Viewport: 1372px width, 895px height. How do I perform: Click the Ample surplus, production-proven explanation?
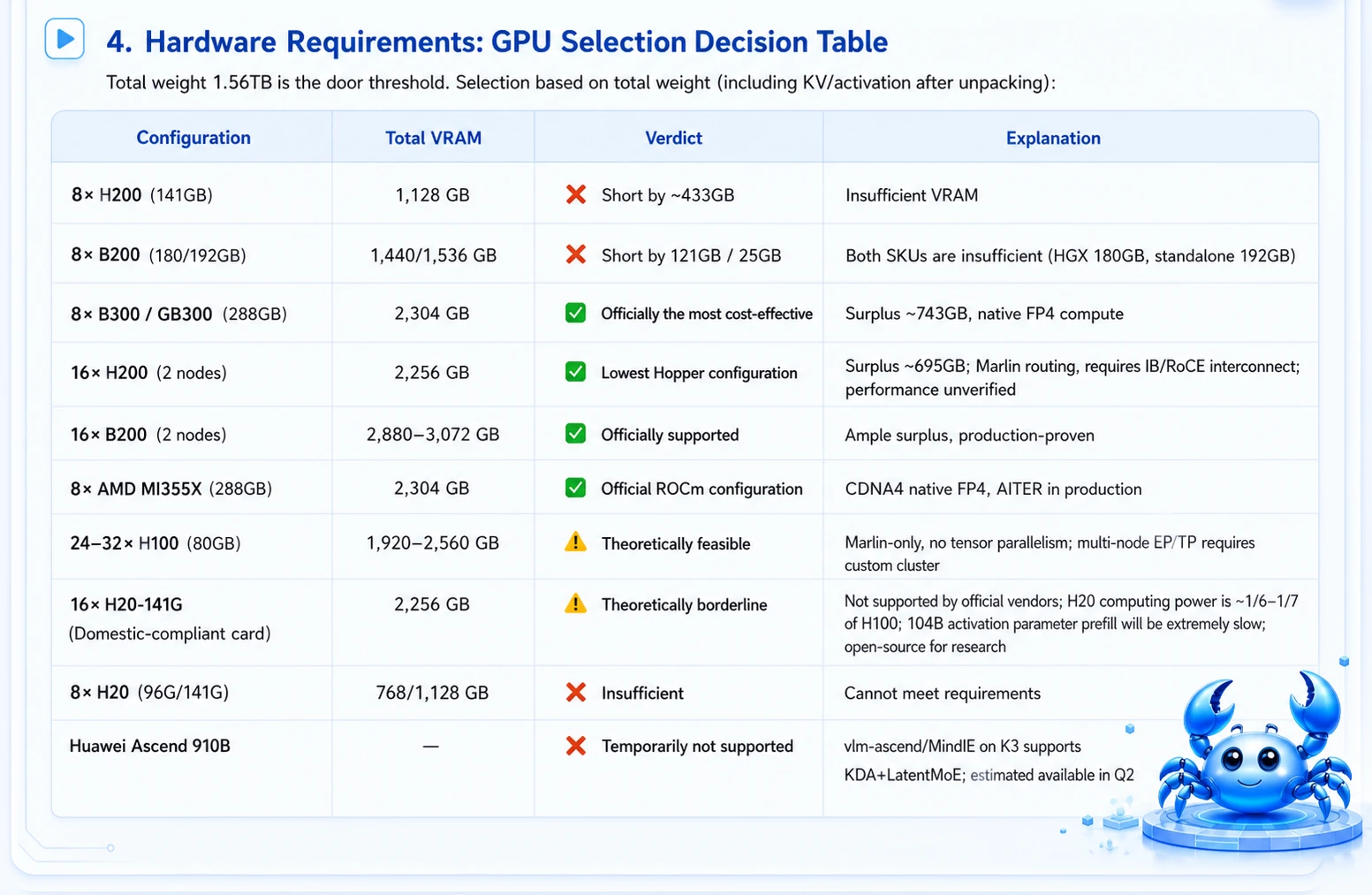tap(969, 436)
